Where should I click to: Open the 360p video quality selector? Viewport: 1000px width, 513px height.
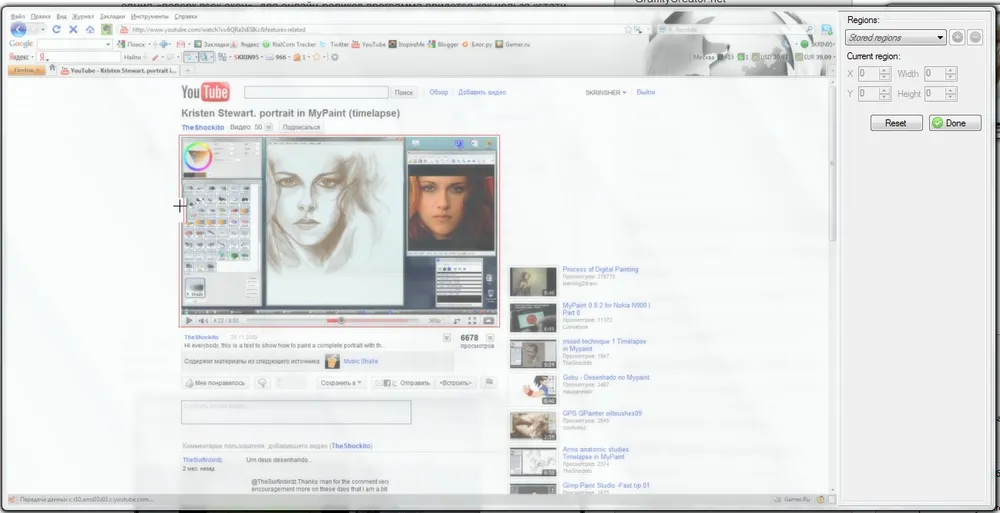pos(434,321)
